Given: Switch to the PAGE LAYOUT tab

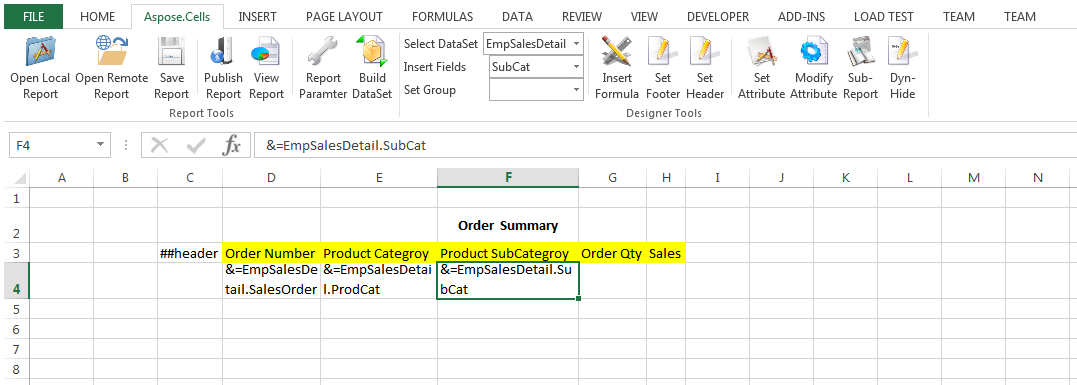Looking at the screenshot, I should click(344, 16).
